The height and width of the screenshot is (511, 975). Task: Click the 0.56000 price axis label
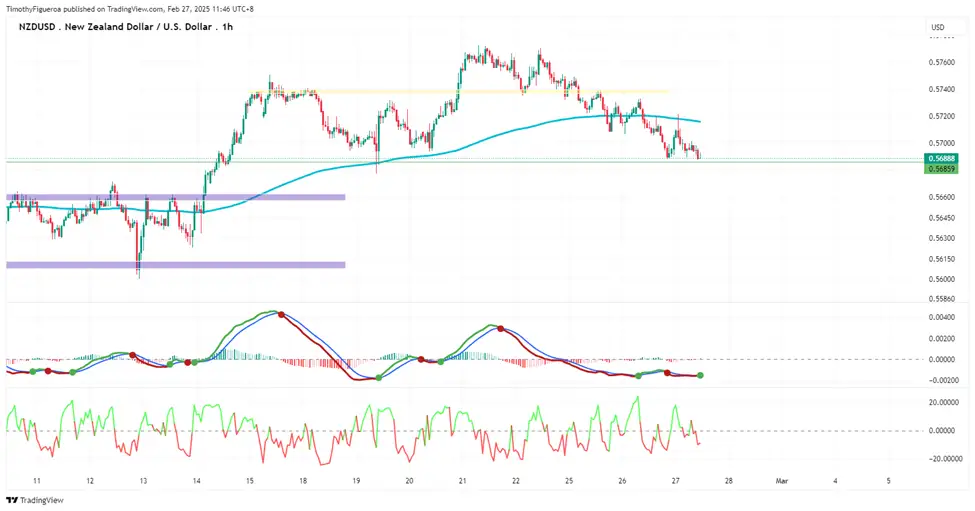941,279
